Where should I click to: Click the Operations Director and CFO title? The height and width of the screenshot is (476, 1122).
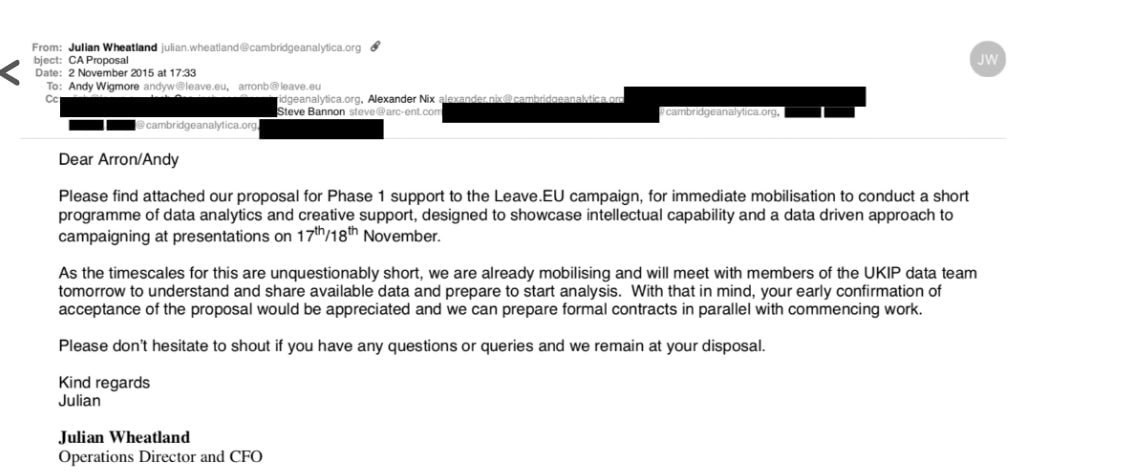click(161, 457)
